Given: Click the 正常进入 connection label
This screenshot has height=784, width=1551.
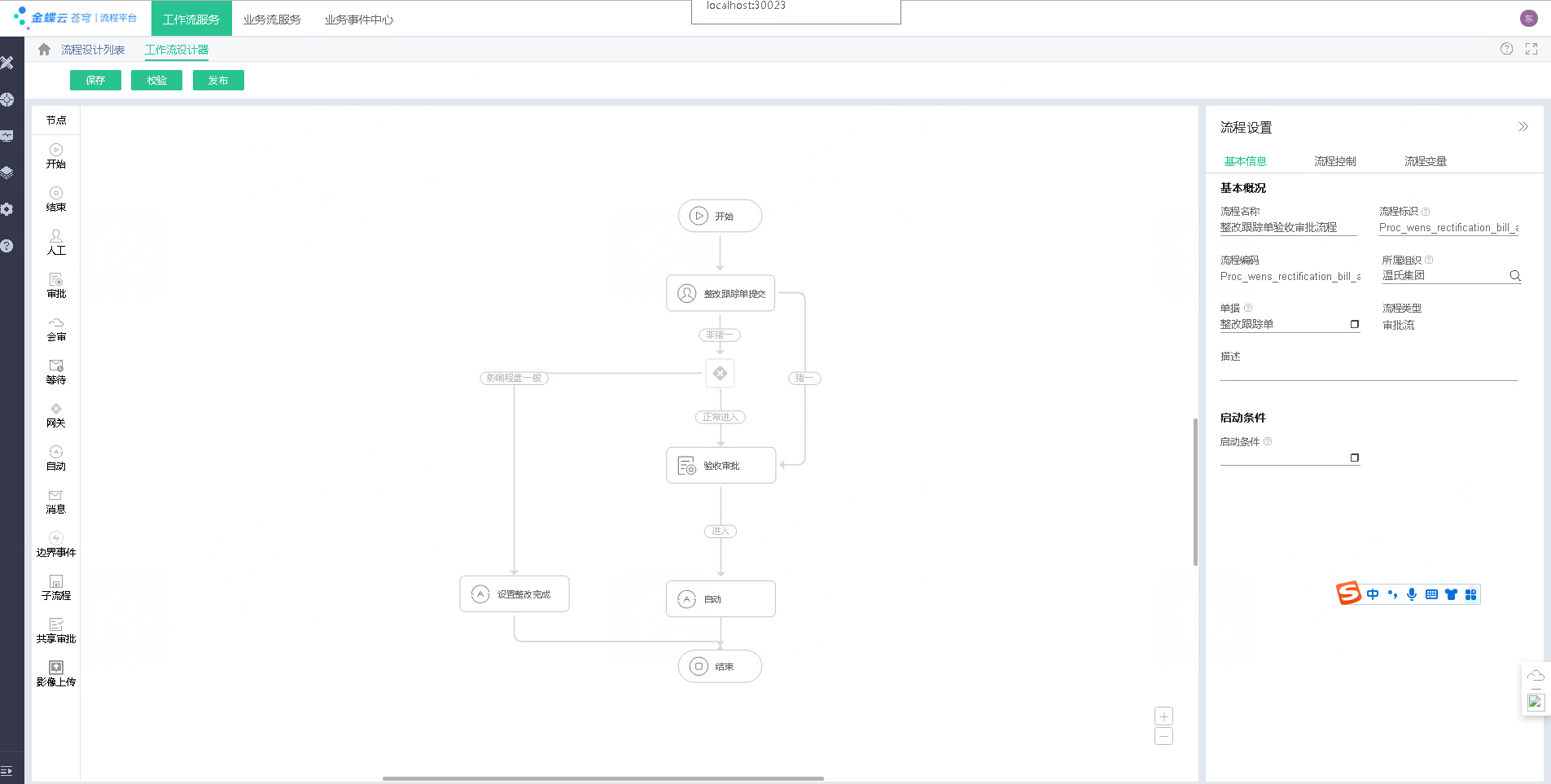Looking at the screenshot, I should coord(720,417).
